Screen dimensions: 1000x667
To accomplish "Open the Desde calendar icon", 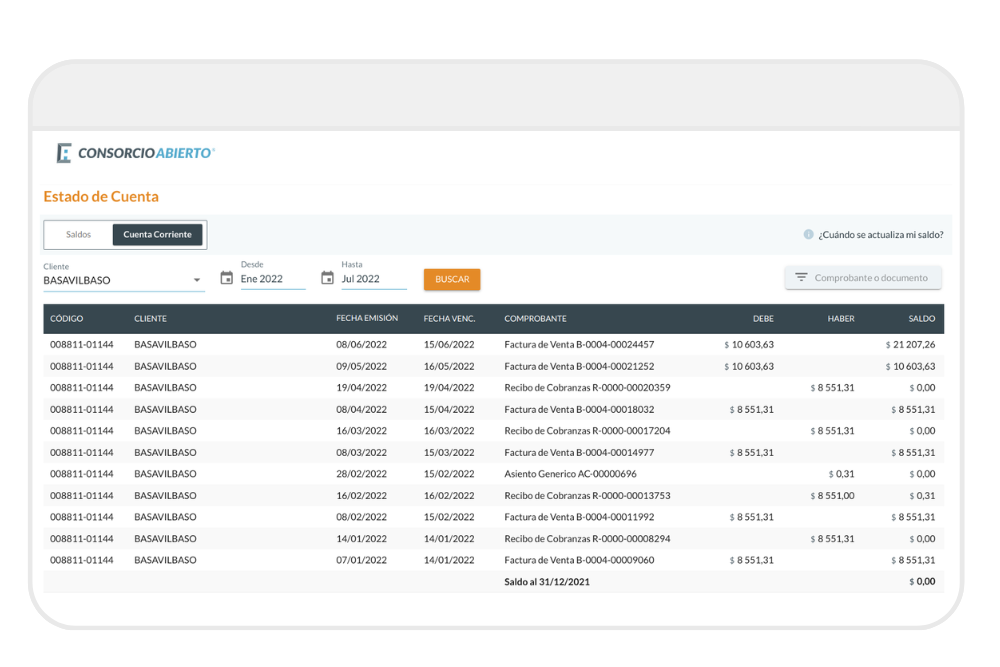I will 227,278.
